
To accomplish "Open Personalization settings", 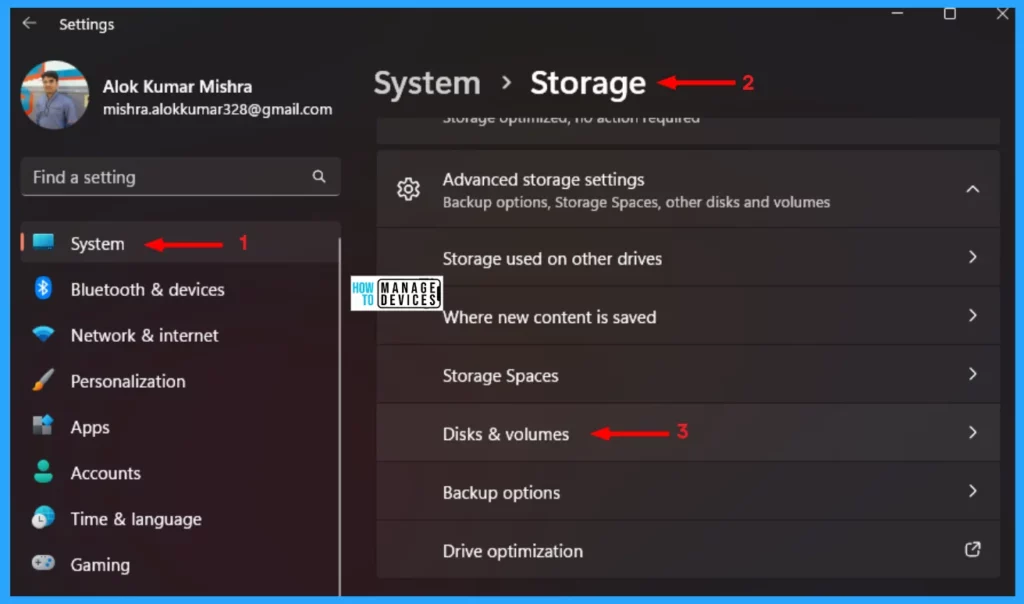I will tap(128, 381).
